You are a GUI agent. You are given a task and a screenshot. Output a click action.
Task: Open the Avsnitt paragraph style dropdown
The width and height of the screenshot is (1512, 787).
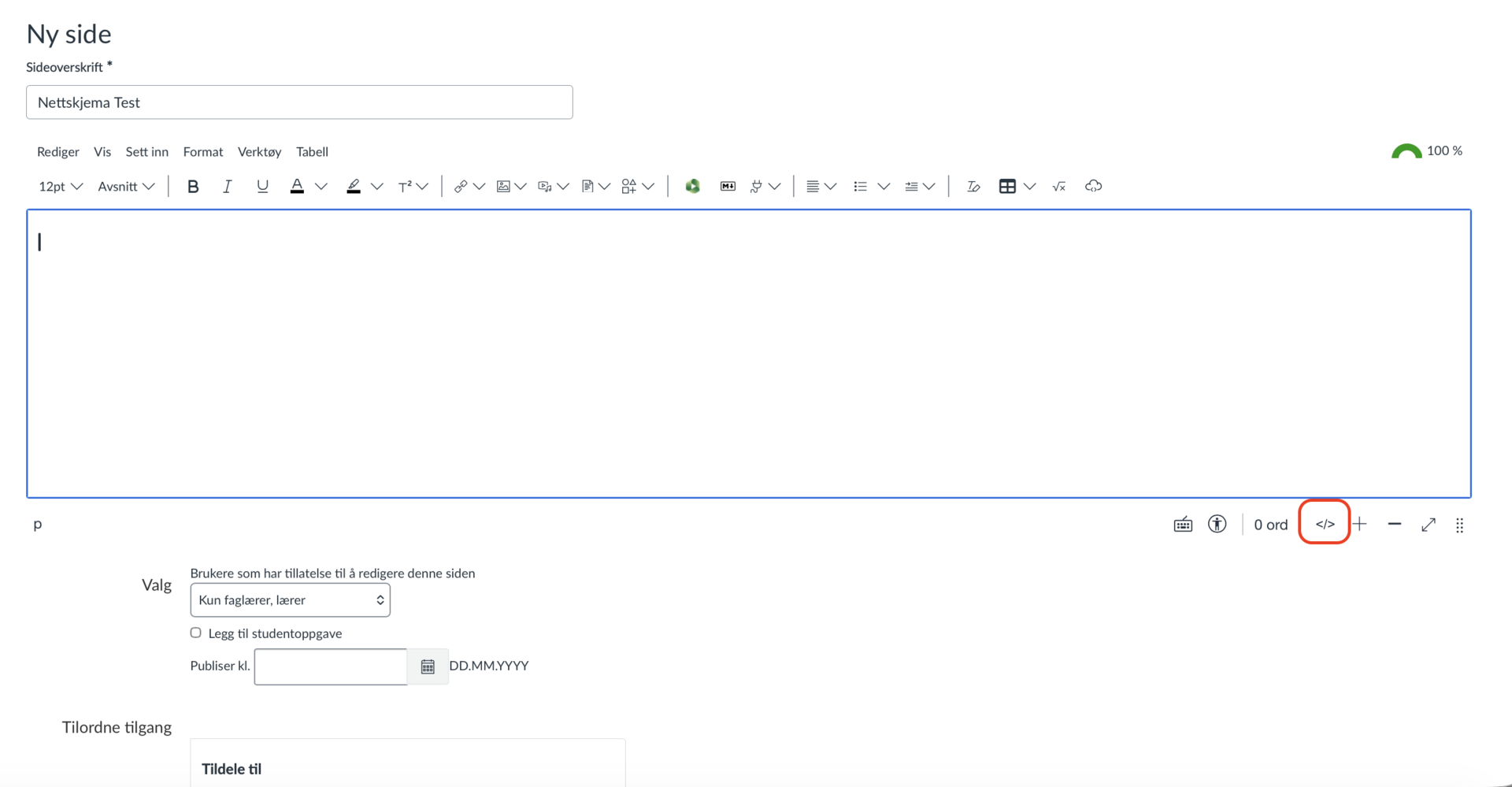point(126,187)
